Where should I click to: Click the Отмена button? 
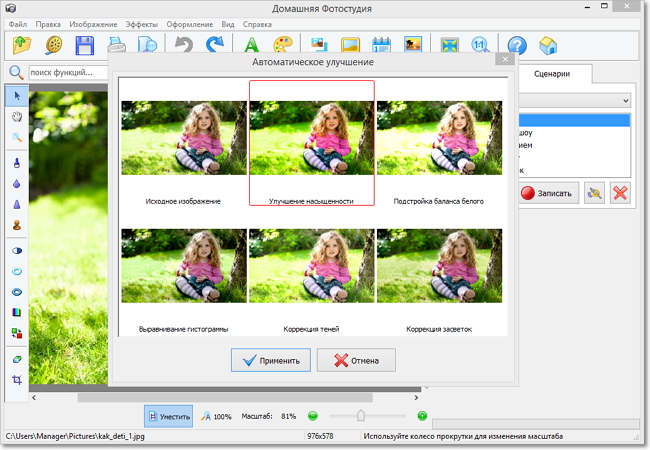356,360
